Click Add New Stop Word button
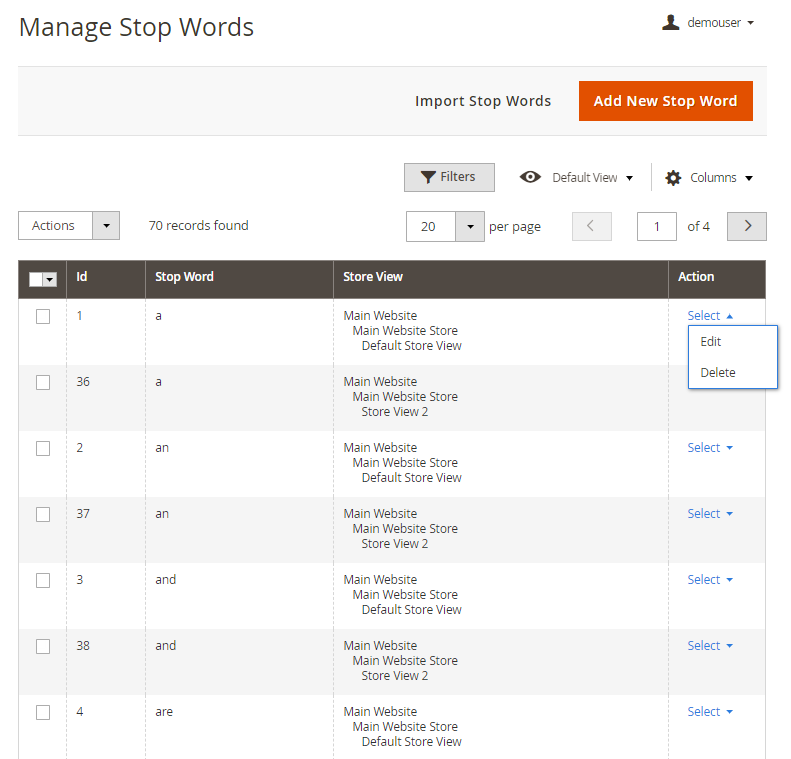 [665, 101]
